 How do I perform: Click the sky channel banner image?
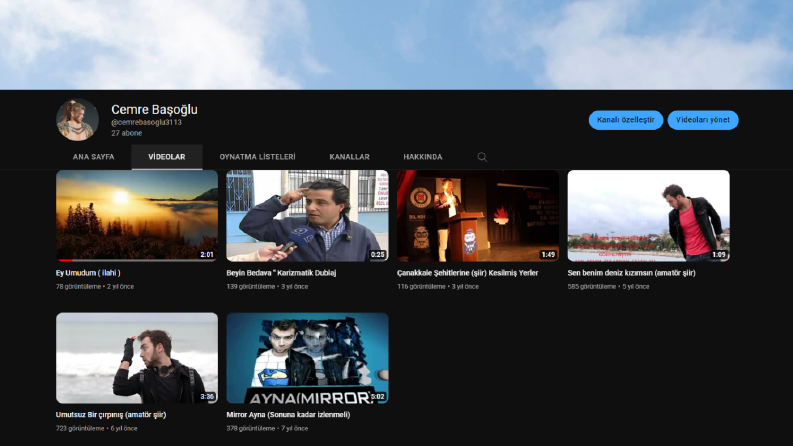pos(396,44)
